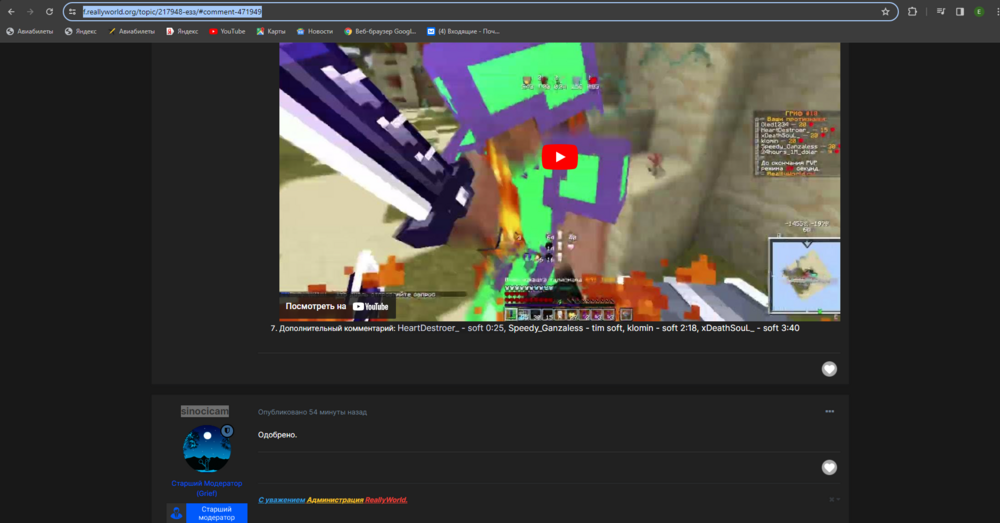This screenshot has width=1000, height=523.
Task: Like the first post with heart icon
Action: [829, 369]
